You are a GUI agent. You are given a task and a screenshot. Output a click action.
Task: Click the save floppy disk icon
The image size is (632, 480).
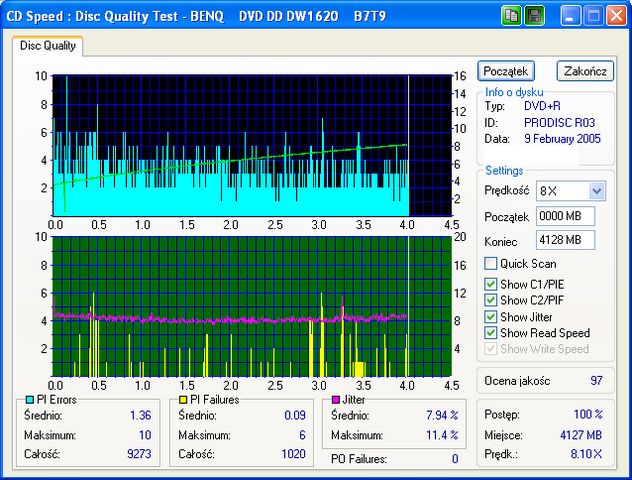click(x=535, y=16)
